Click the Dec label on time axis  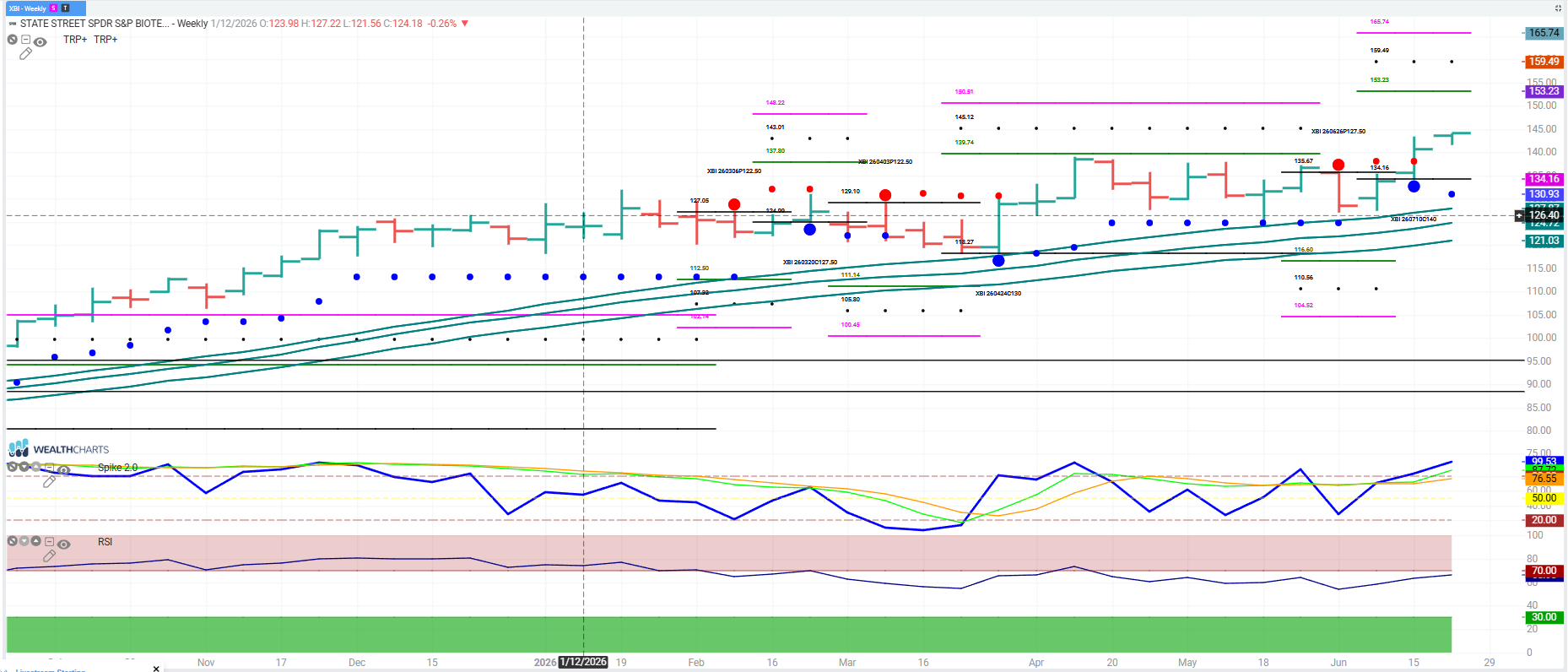pyautogui.click(x=357, y=663)
